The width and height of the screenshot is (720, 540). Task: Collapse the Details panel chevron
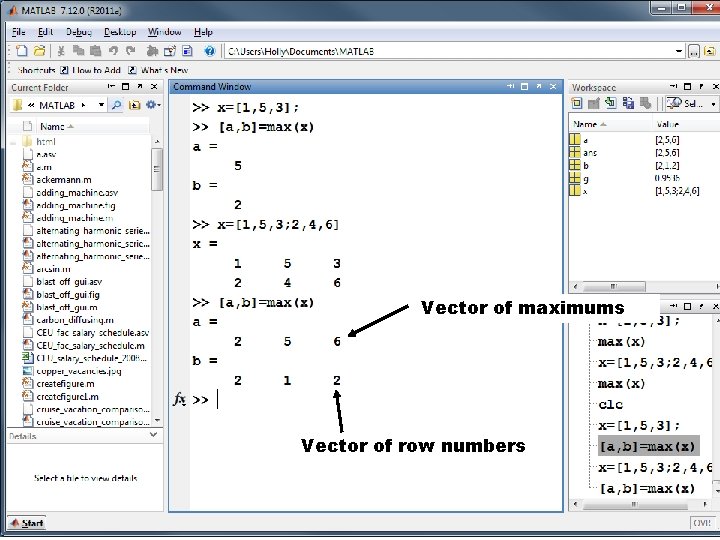[x=153, y=434]
